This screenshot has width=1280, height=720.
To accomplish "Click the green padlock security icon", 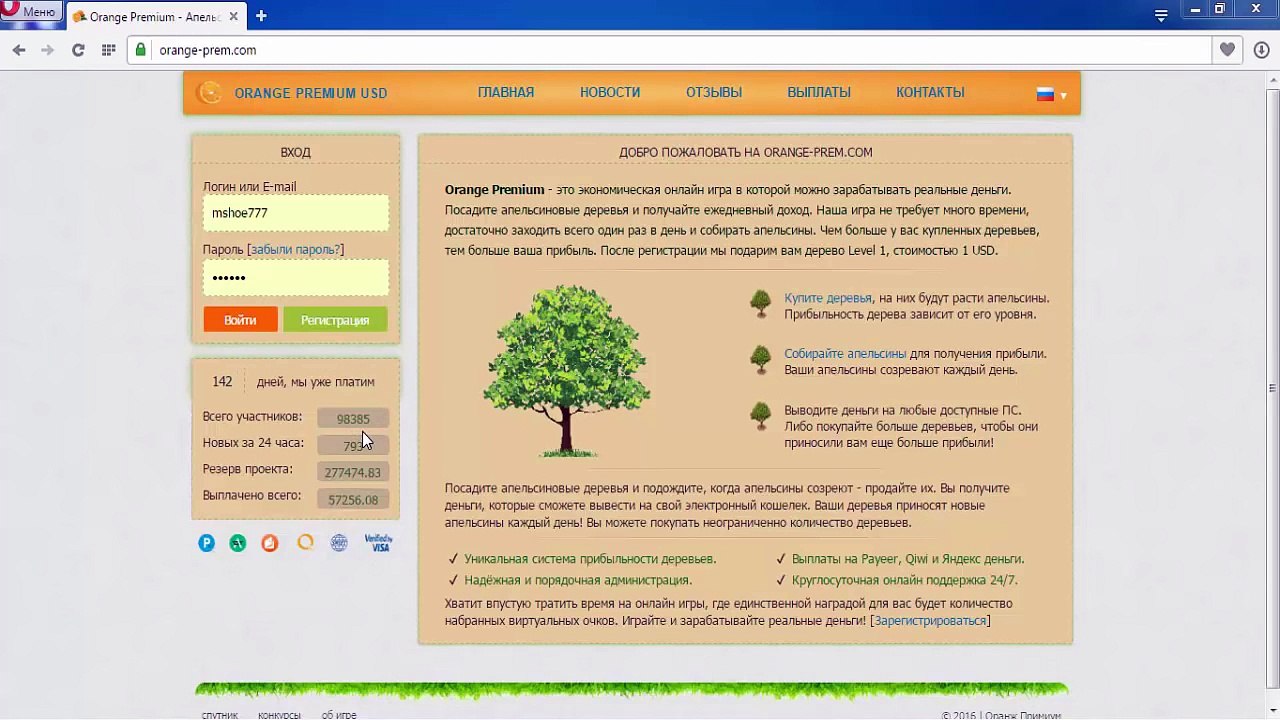I will click(x=141, y=50).
